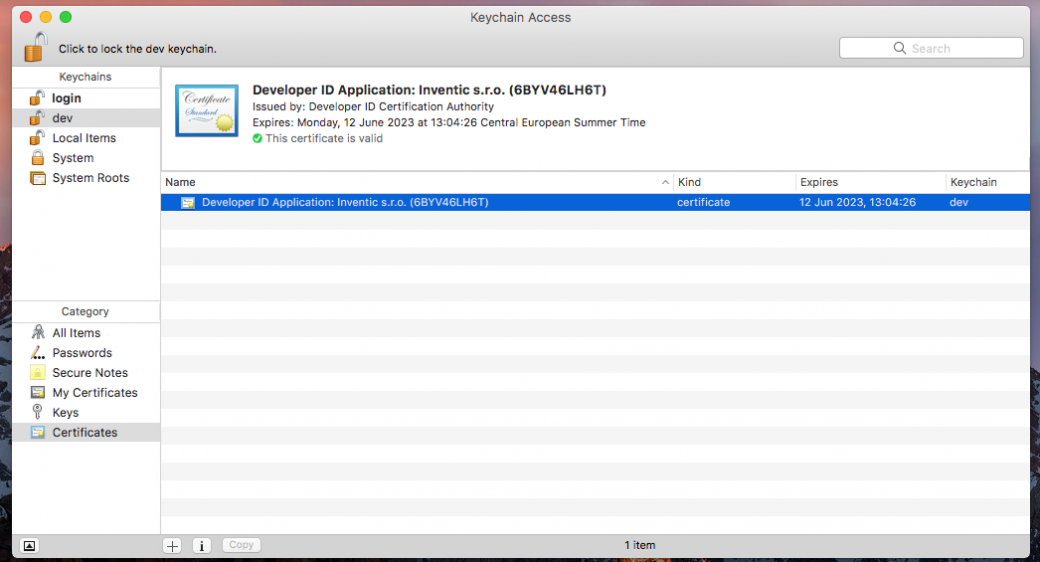Add a new keychain item with plus
The height and width of the screenshot is (562, 1040).
click(x=172, y=545)
